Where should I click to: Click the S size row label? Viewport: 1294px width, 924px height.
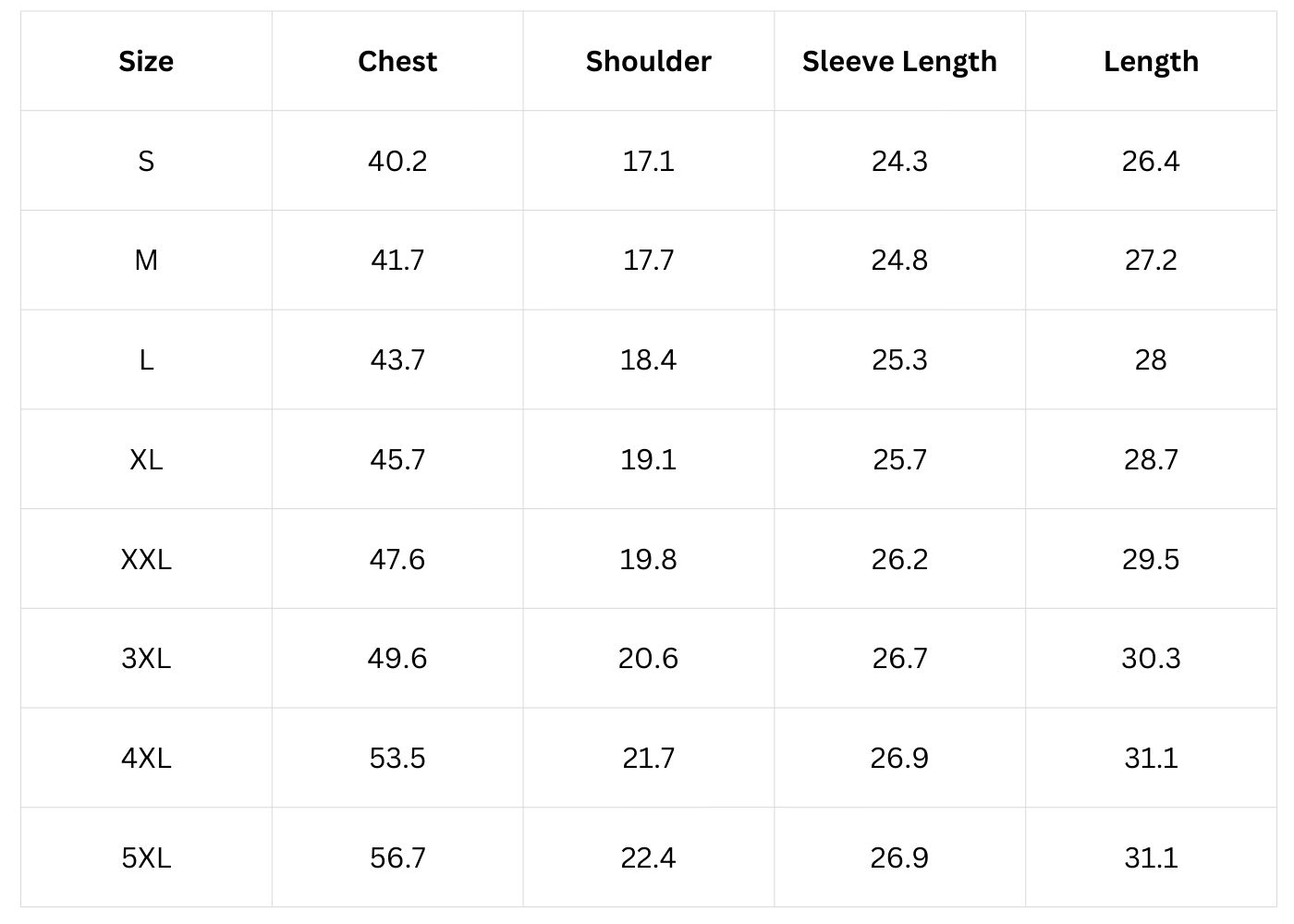(146, 161)
